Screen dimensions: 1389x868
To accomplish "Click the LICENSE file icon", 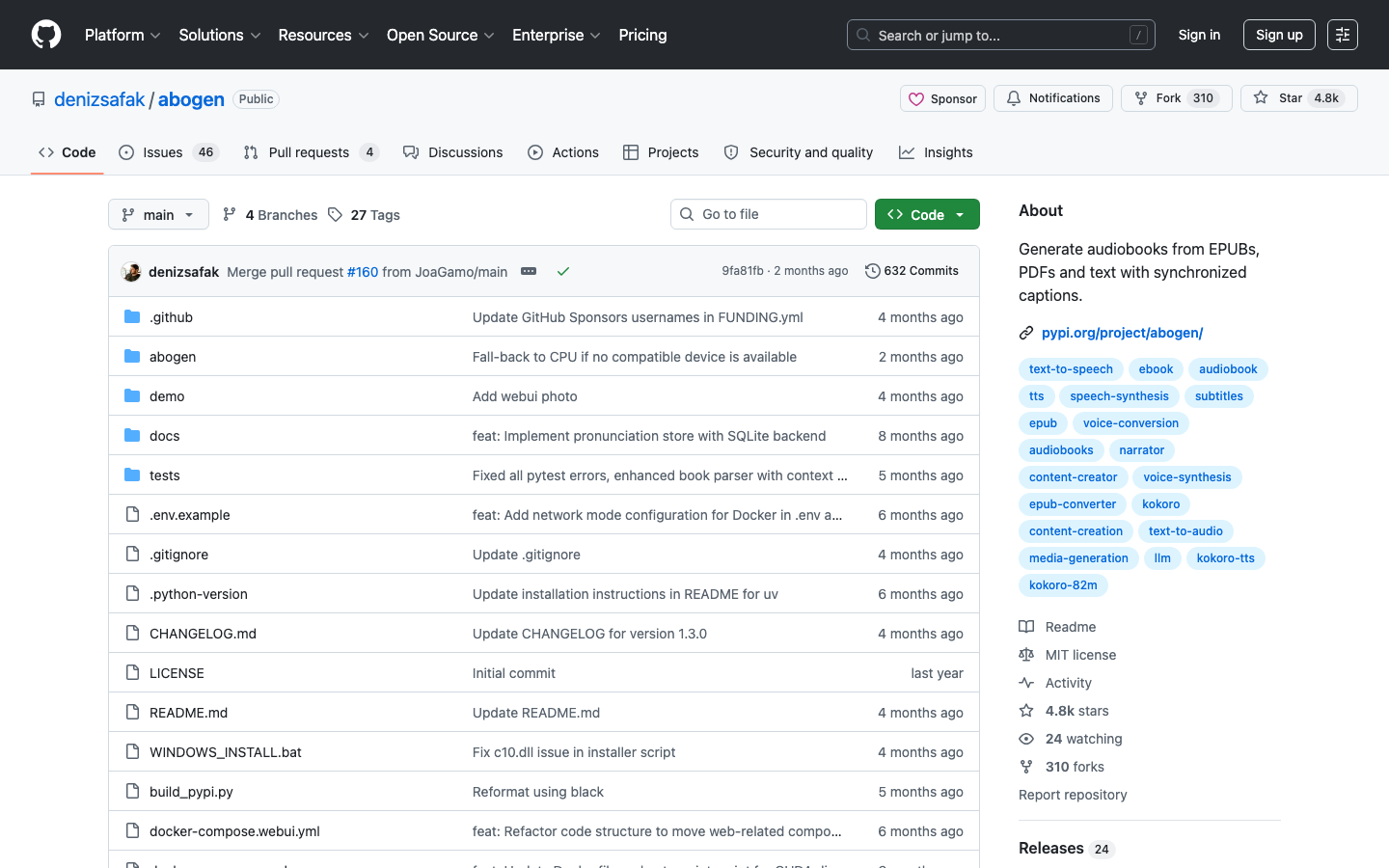I will tap(132, 673).
